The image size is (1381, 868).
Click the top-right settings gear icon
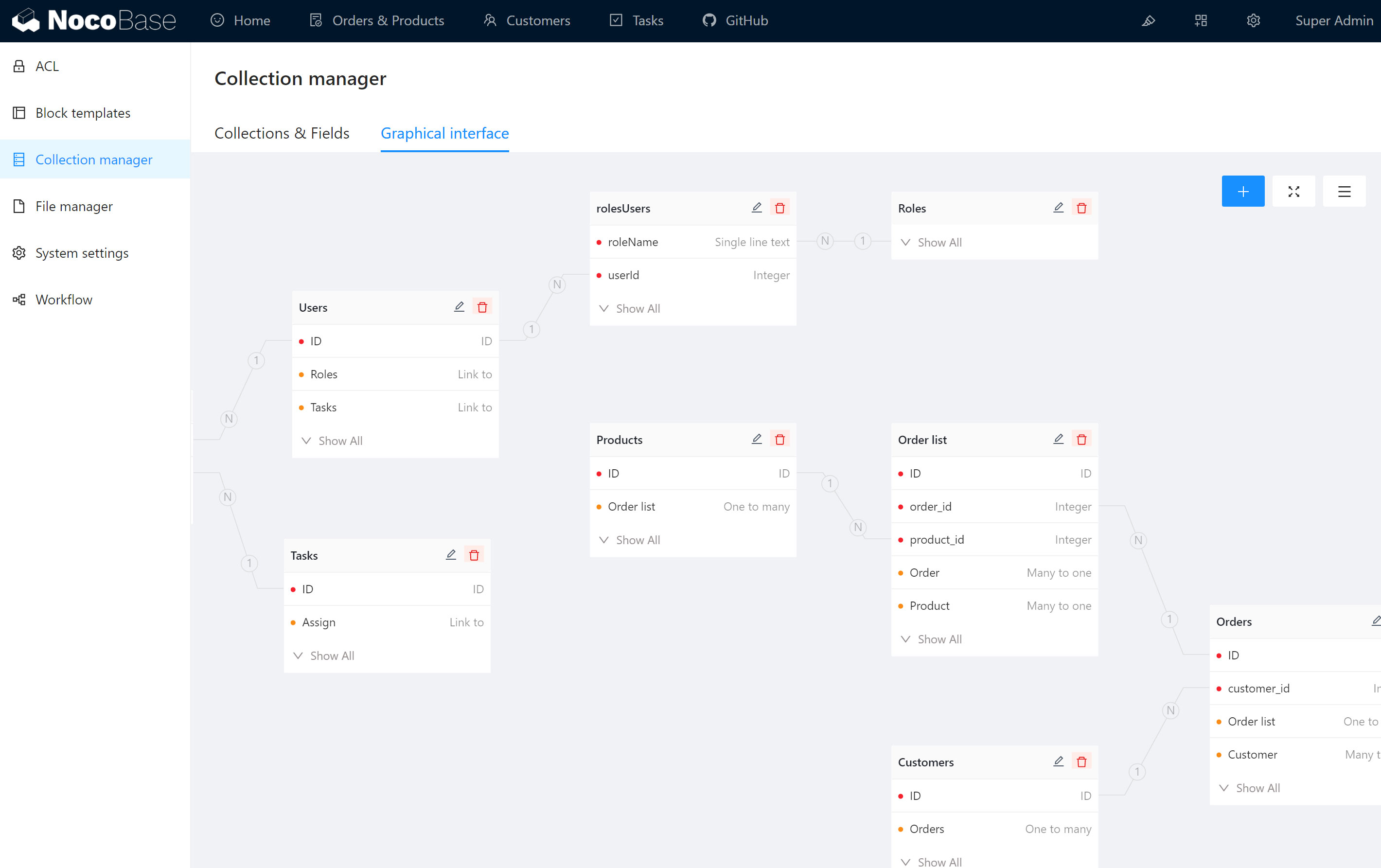(x=1253, y=20)
